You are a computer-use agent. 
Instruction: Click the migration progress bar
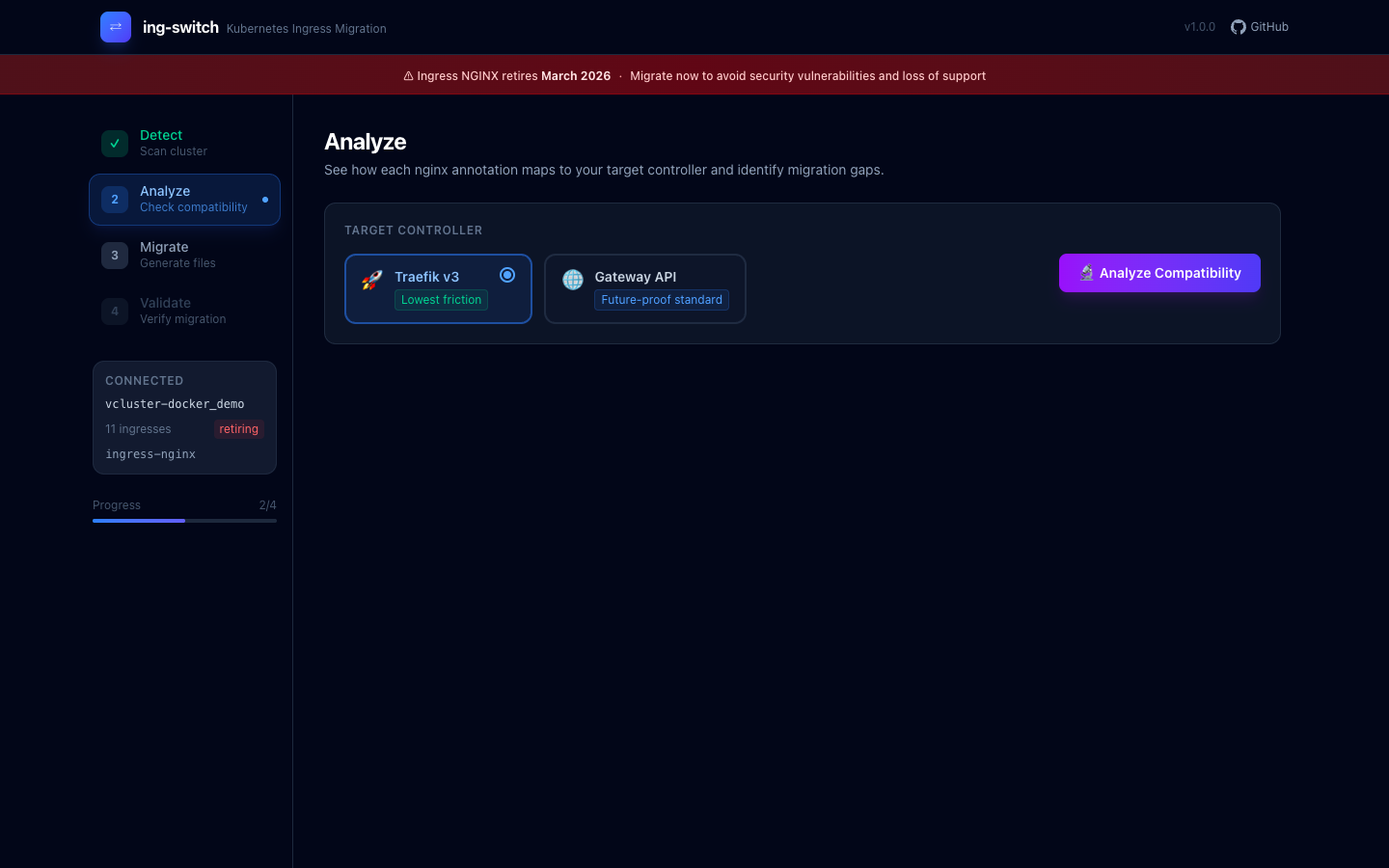click(x=184, y=521)
